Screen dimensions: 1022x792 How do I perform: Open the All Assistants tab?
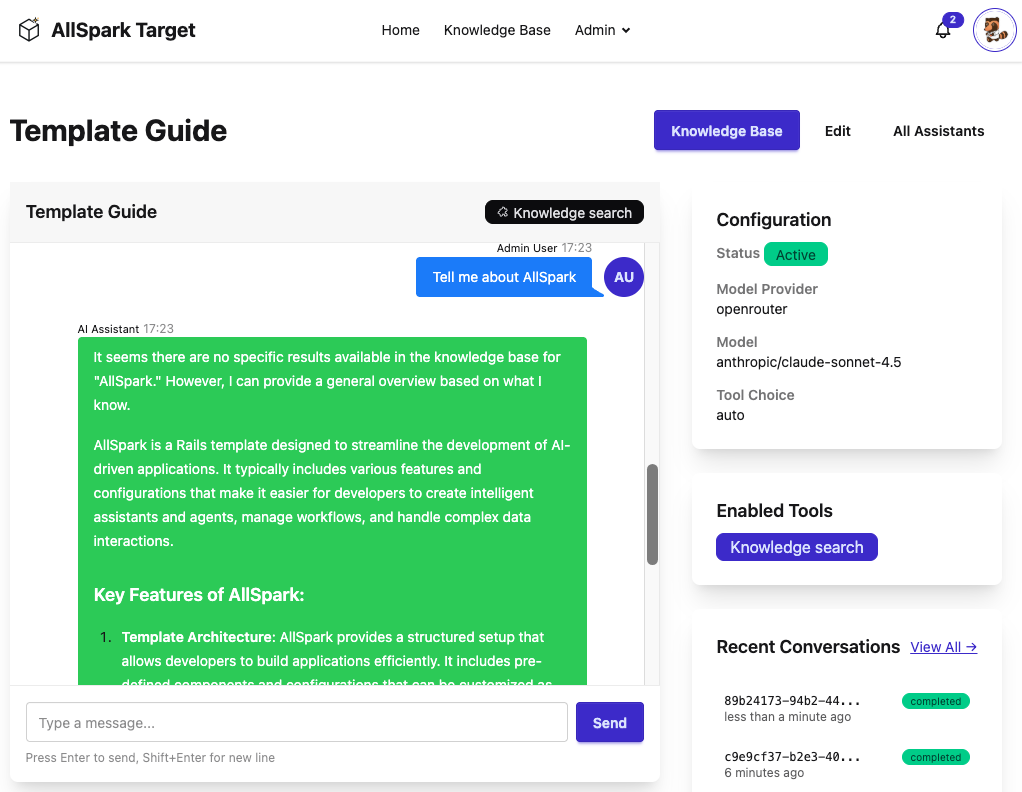coord(938,131)
